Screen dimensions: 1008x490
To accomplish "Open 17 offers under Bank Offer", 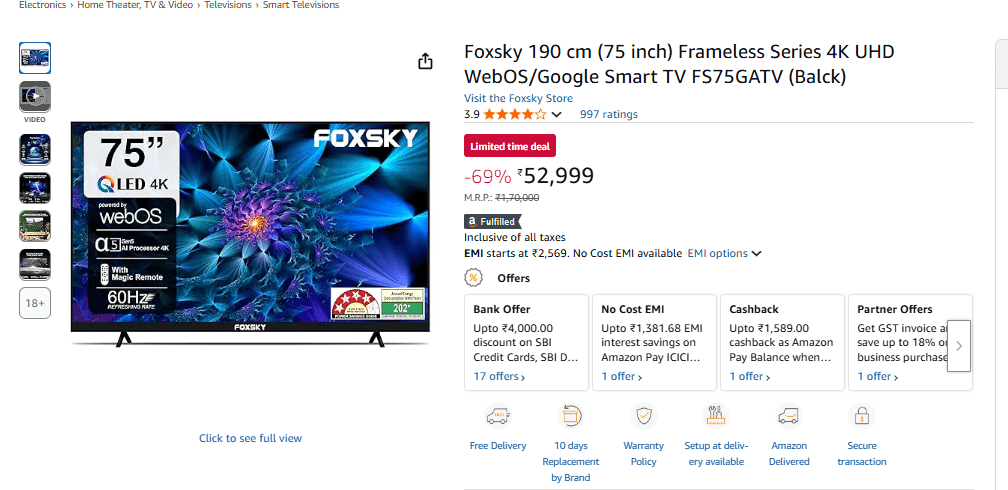I will click(499, 377).
